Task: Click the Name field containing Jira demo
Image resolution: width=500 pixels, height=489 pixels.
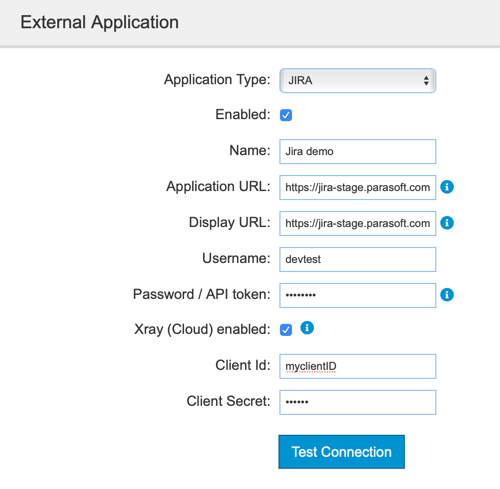Action: (x=358, y=152)
